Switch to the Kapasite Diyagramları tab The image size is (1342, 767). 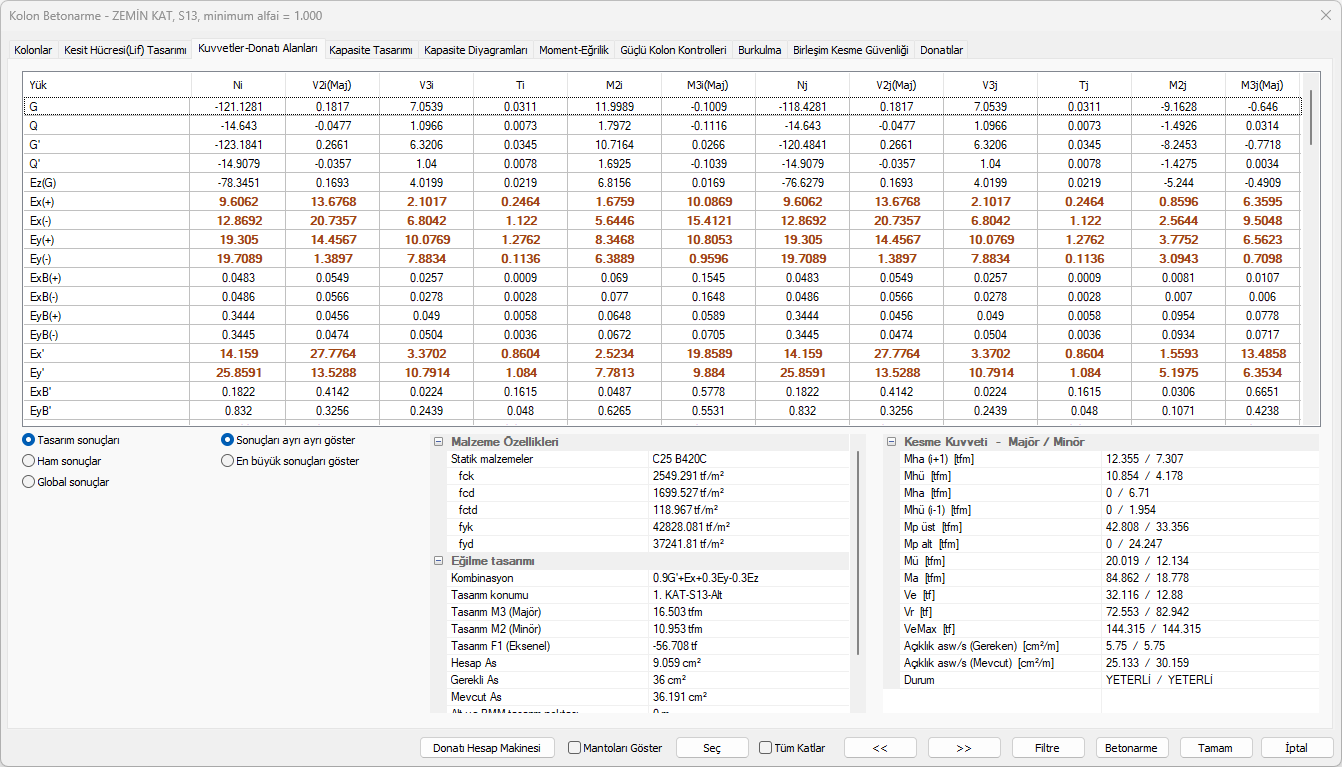[x=475, y=50]
